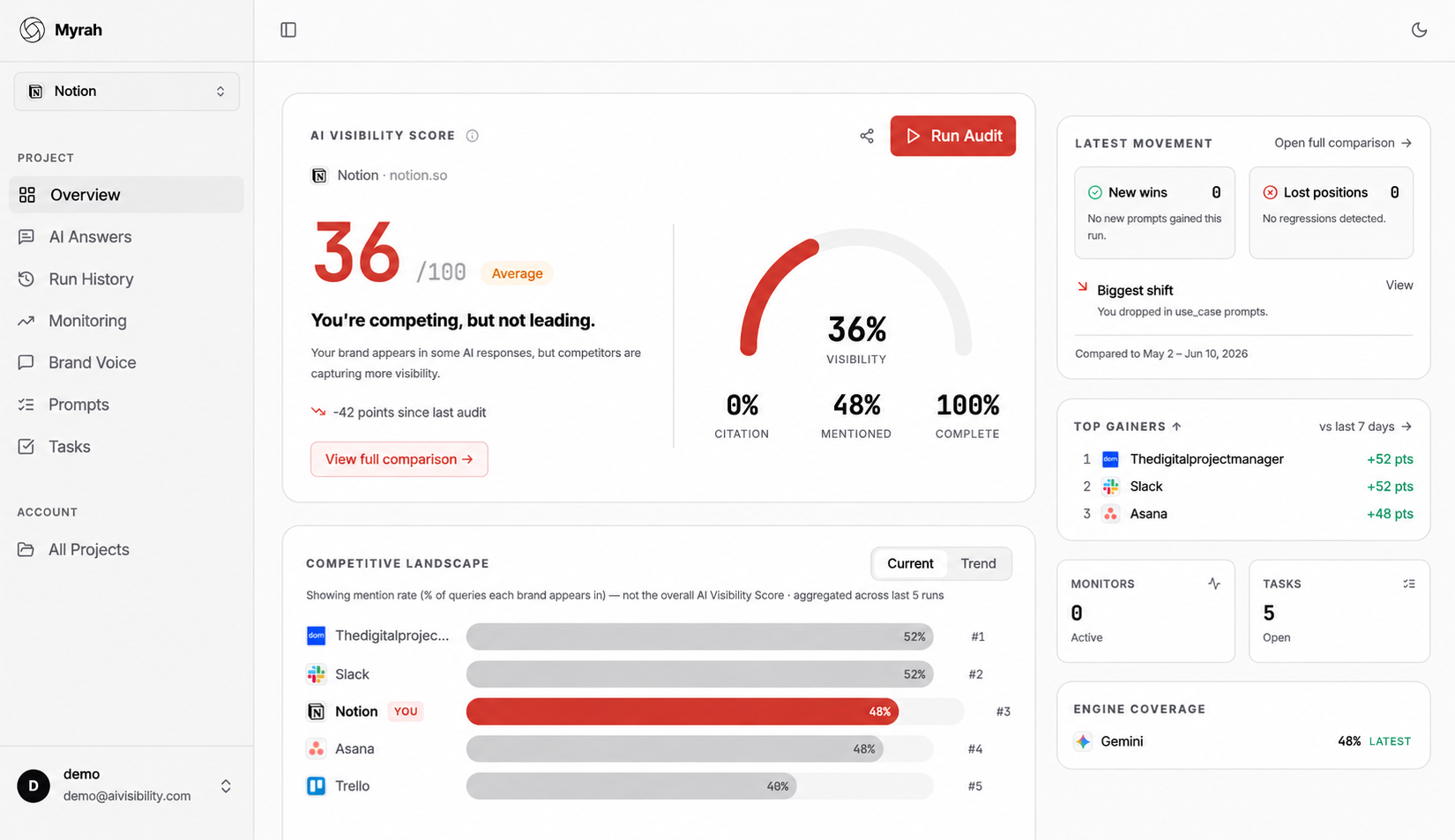Click the Trello 40% bar
Viewport: 1455px width, 840px height.
pyautogui.click(x=631, y=786)
